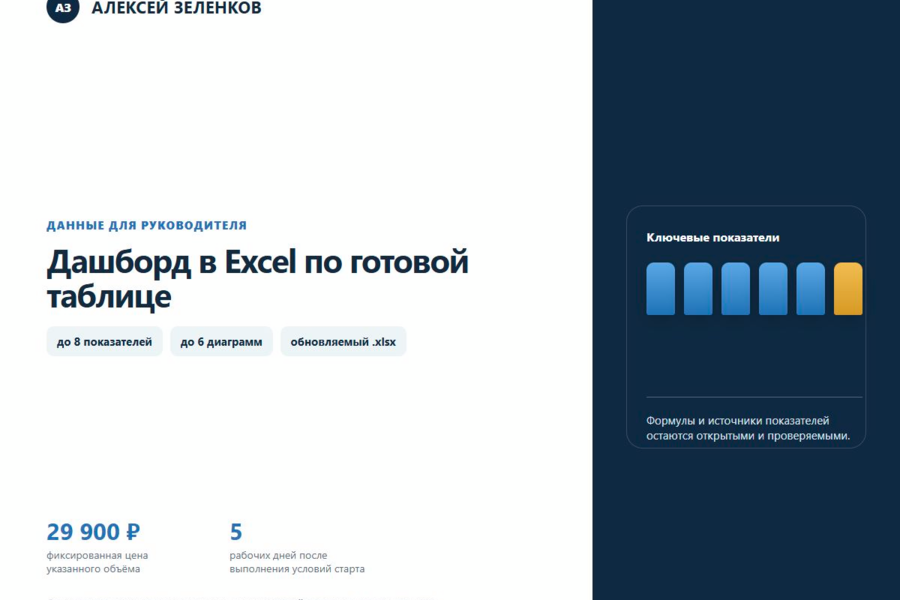Select the orange highlighted bar
Viewport: 900px width, 600px height.
coord(848,289)
